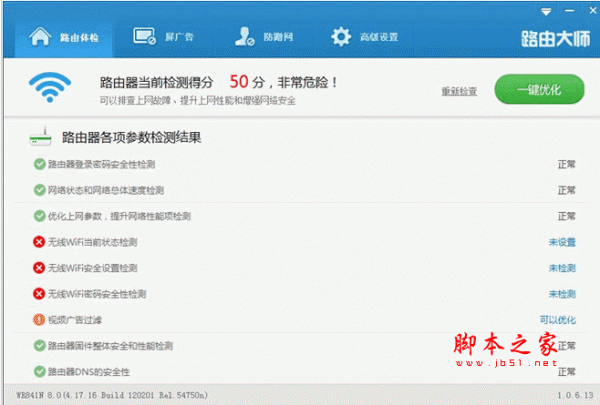Click the monitor ad-block icon
600x405 pixels.
(x=144, y=36)
